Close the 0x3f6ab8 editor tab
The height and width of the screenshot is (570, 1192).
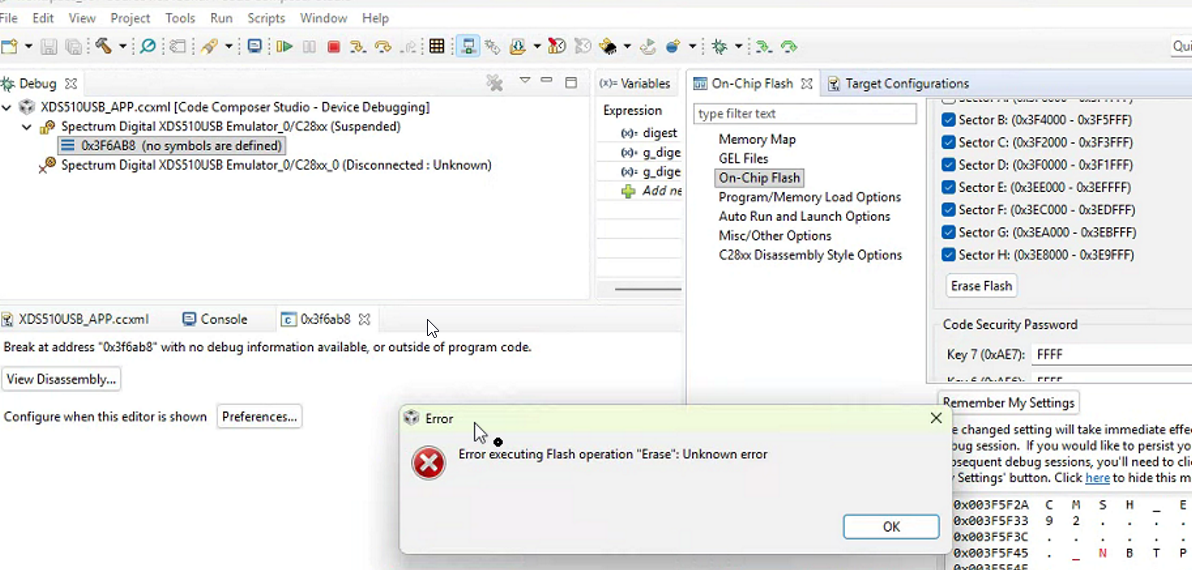(364, 319)
